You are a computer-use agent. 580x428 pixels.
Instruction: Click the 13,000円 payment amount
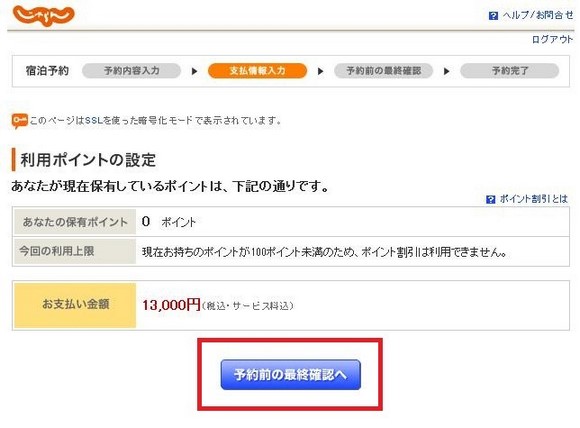171,305
